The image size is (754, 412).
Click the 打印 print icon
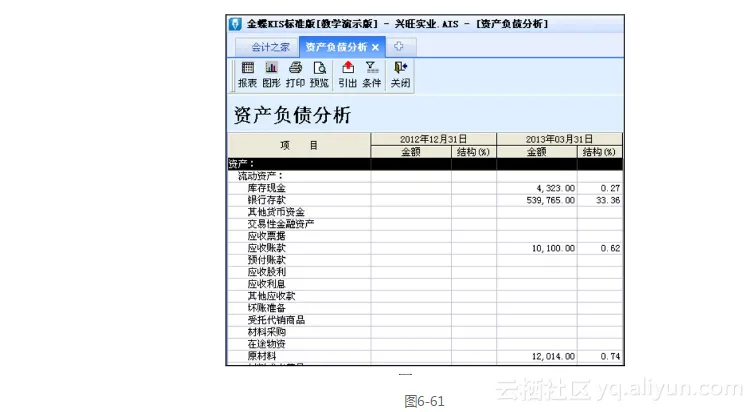(x=295, y=75)
